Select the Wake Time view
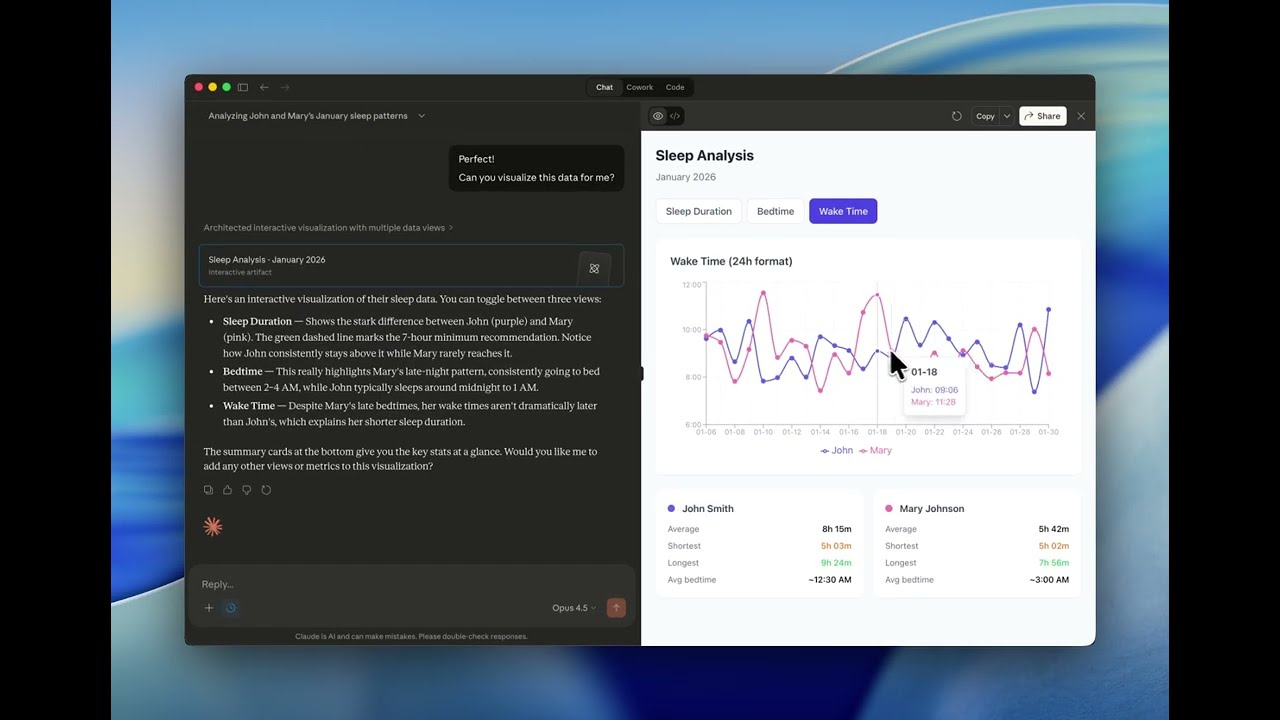The width and height of the screenshot is (1280, 720). [x=843, y=211]
